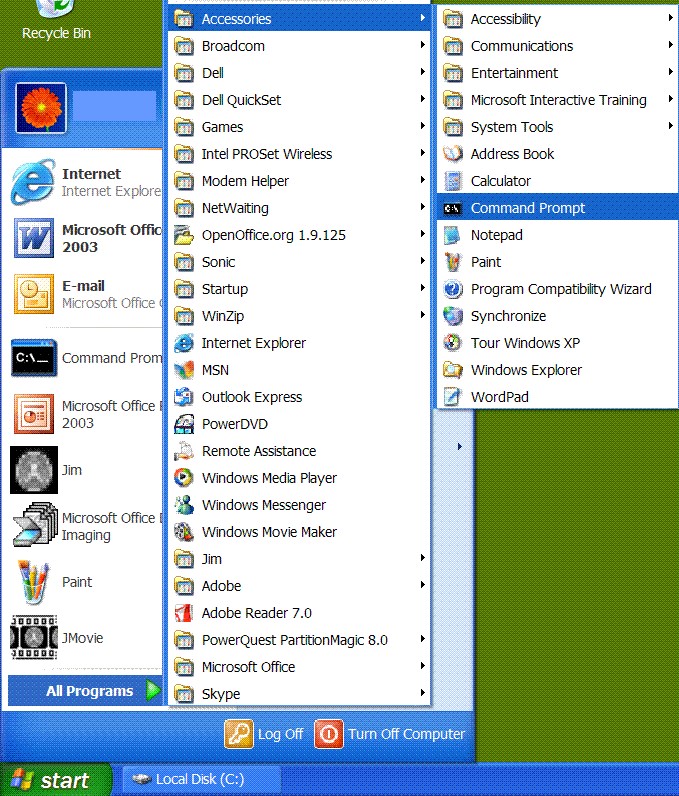
Task: Open the Startup programs folder
Action: [299, 289]
